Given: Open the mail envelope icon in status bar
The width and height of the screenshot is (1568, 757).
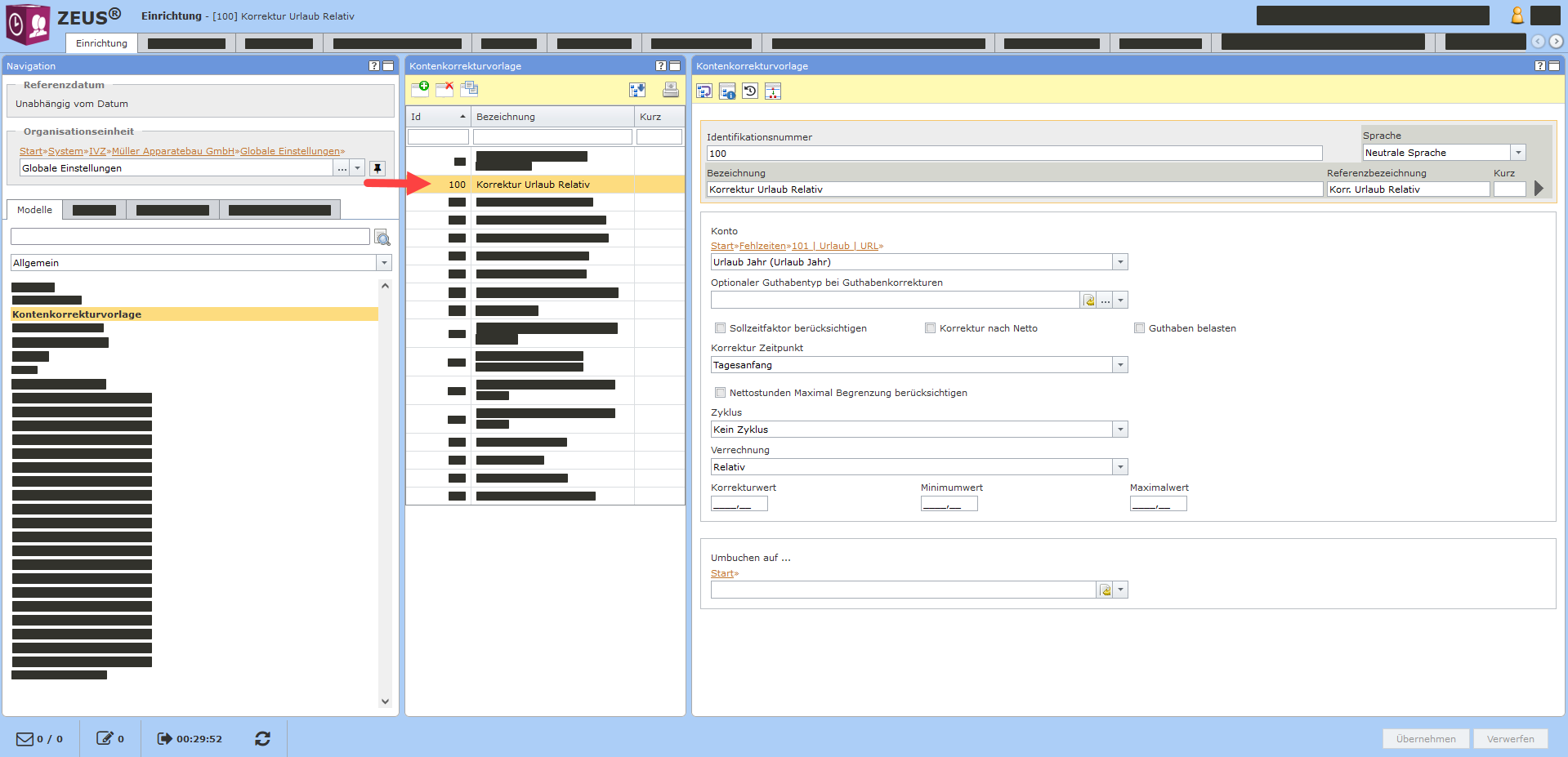Looking at the screenshot, I should 25,738.
